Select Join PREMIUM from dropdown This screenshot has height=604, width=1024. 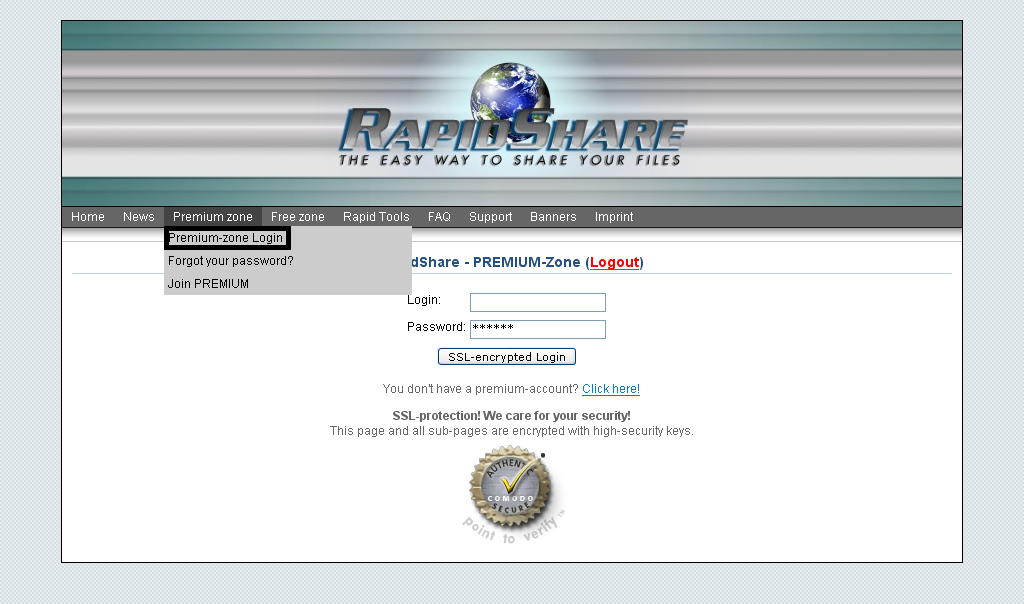pyautogui.click(x=208, y=283)
